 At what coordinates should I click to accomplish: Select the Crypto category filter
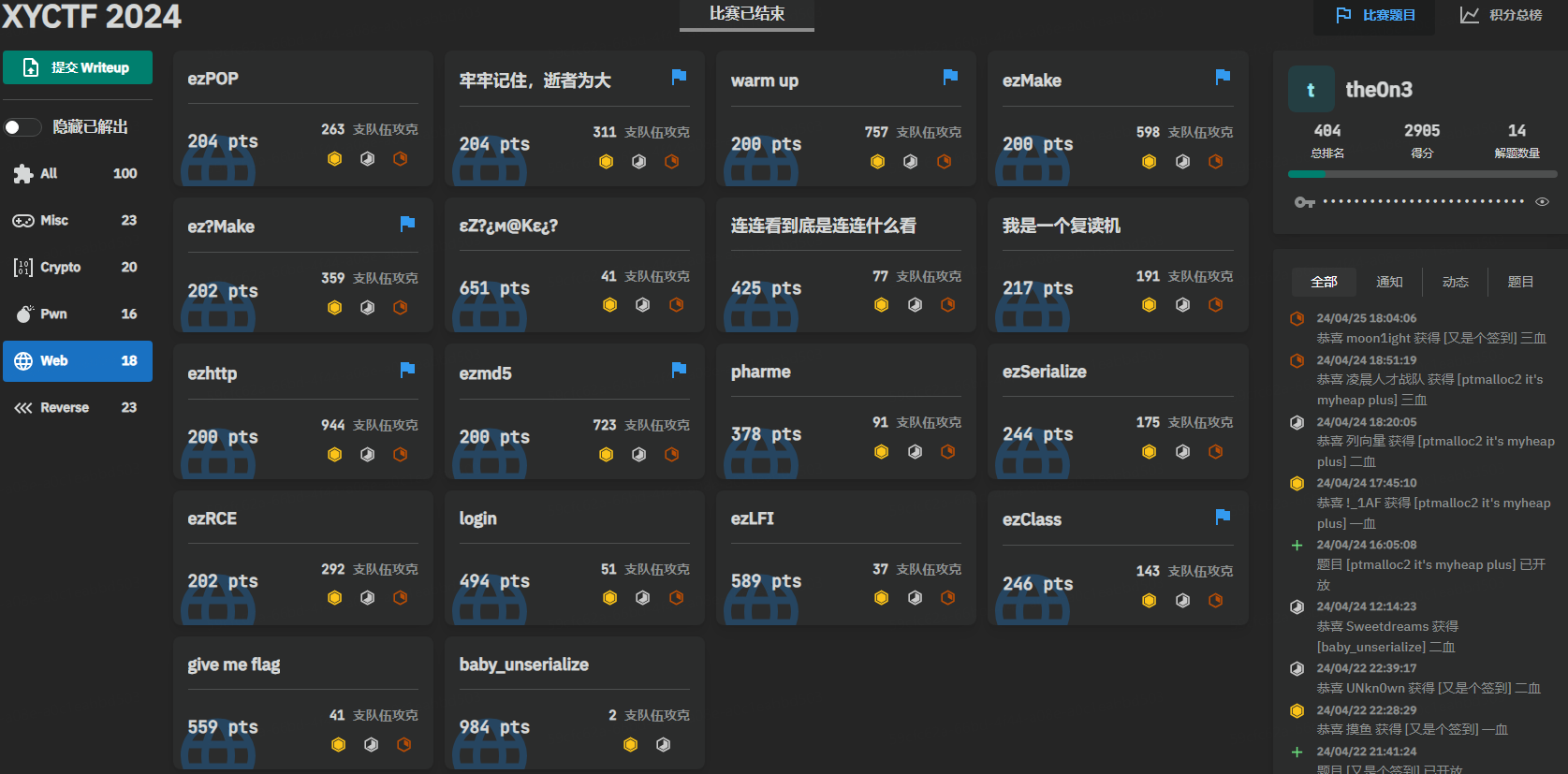(x=77, y=268)
